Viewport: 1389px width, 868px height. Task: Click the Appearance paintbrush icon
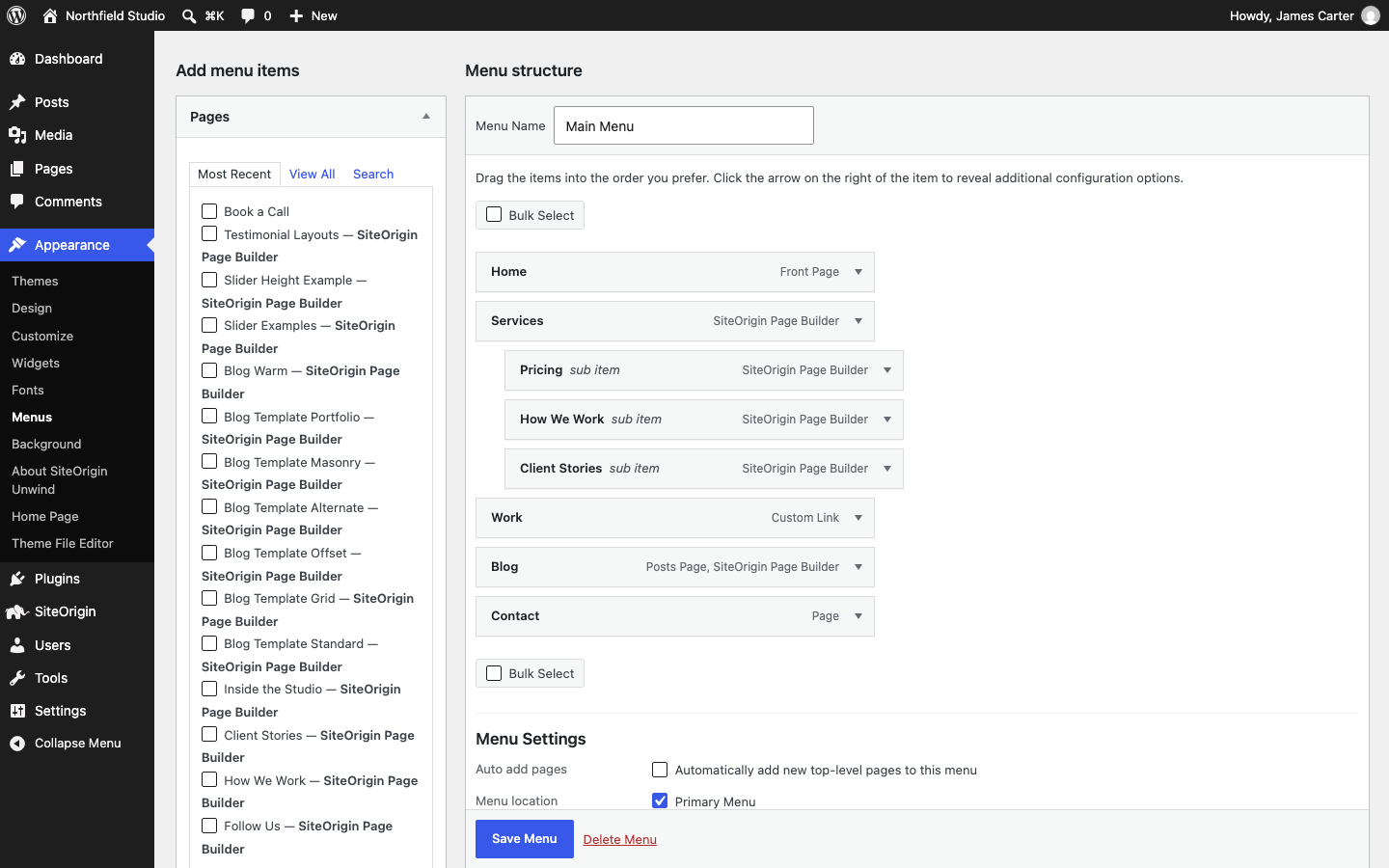coord(17,245)
